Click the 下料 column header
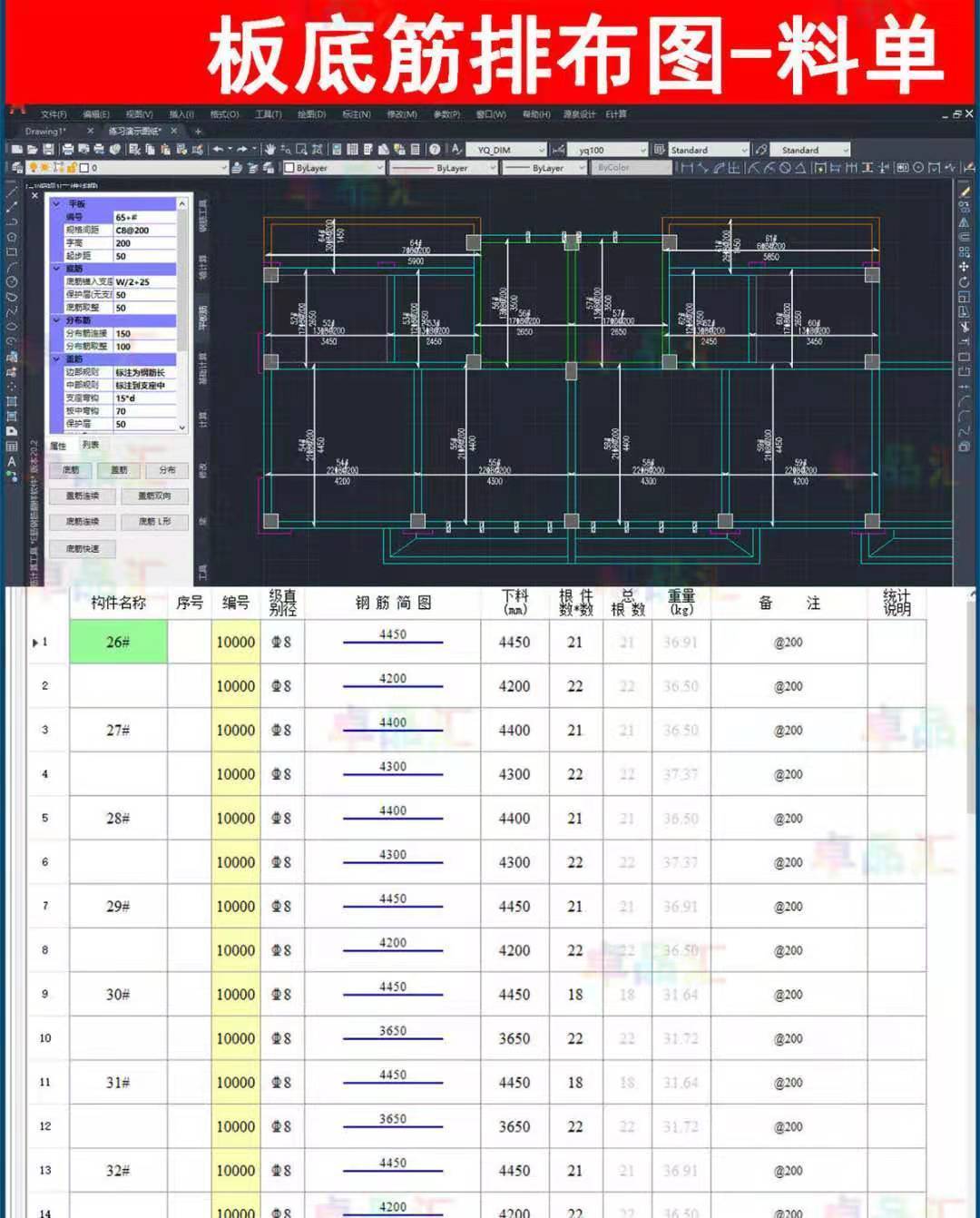The width and height of the screenshot is (980, 1218). tap(514, 603)
